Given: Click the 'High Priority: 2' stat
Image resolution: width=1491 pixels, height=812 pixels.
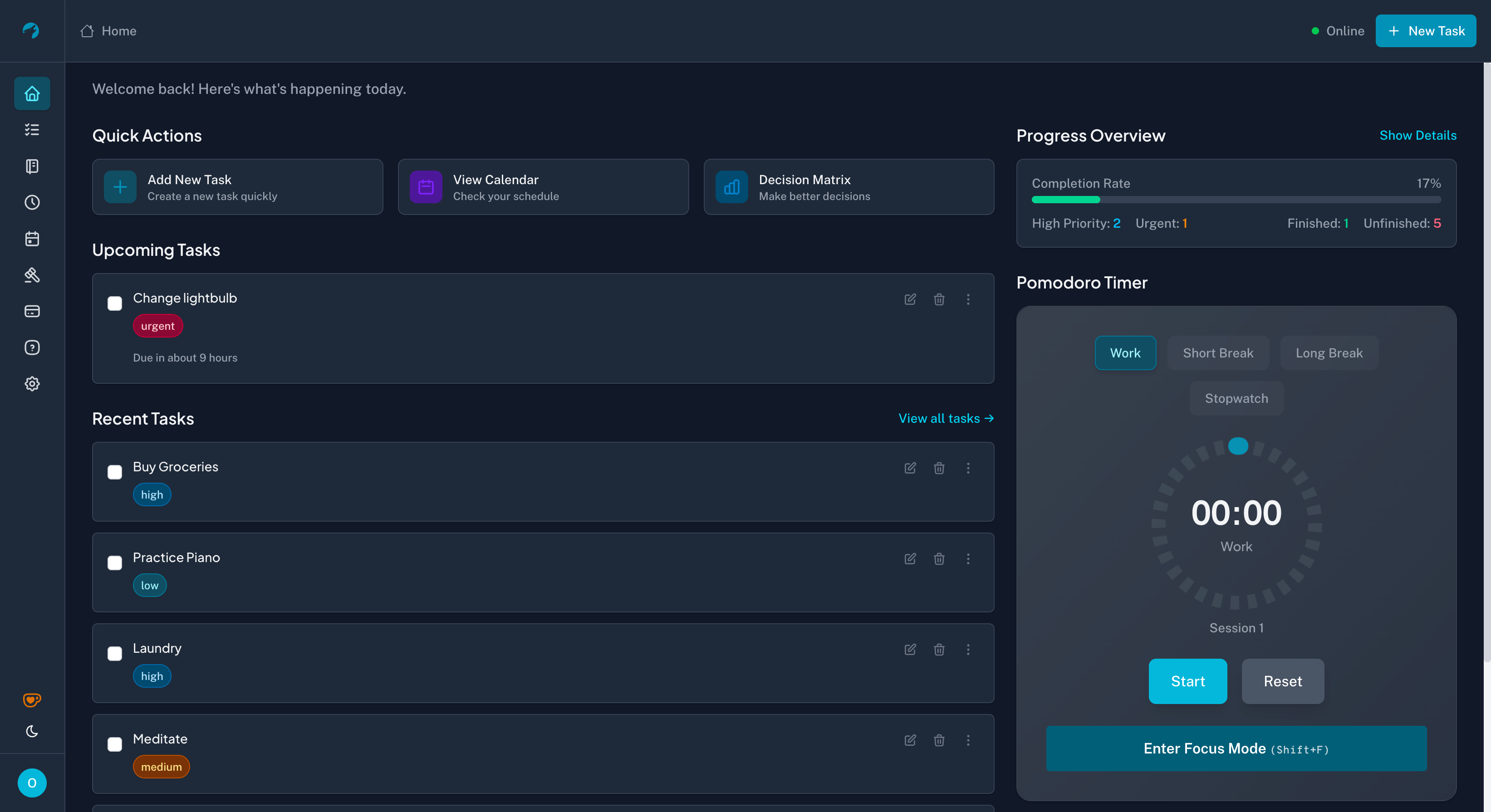Looking at the screenshot, I should point(1076,223).
